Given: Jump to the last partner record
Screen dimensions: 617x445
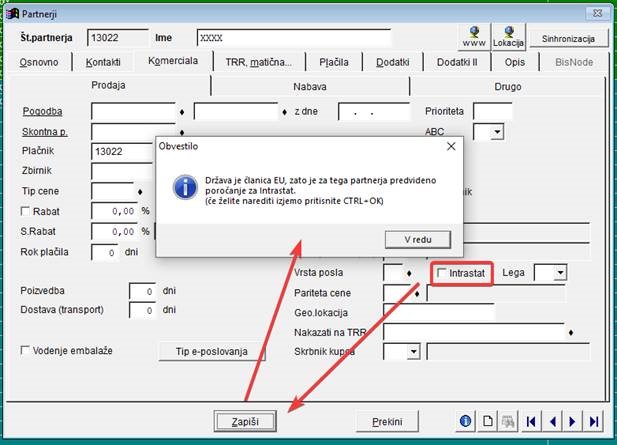Looking at the screenshot, I should [595, 421].
